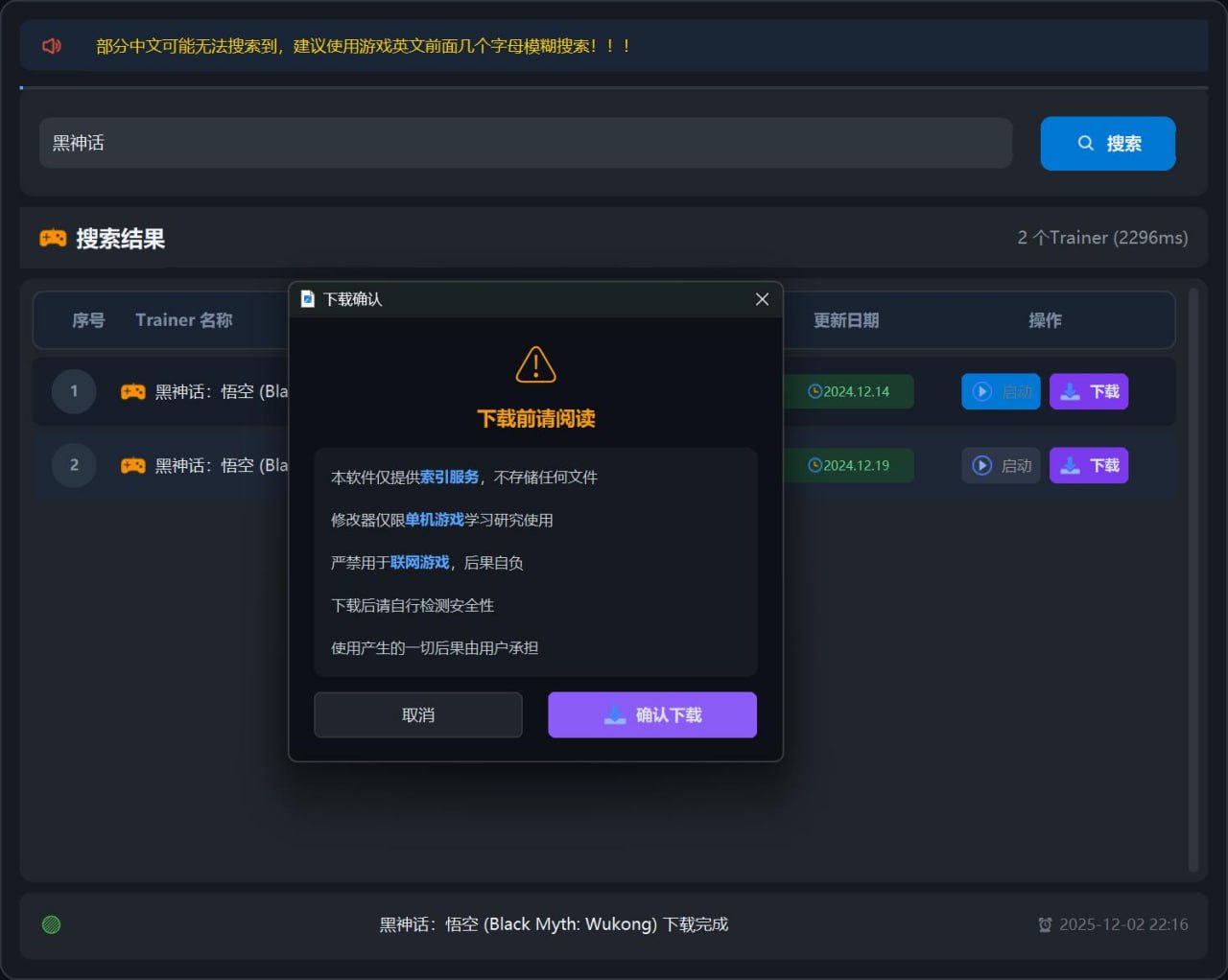Select the date badge showing 2024.12.19
Screen dimensions: 1228x980
[x=848, y=465]
